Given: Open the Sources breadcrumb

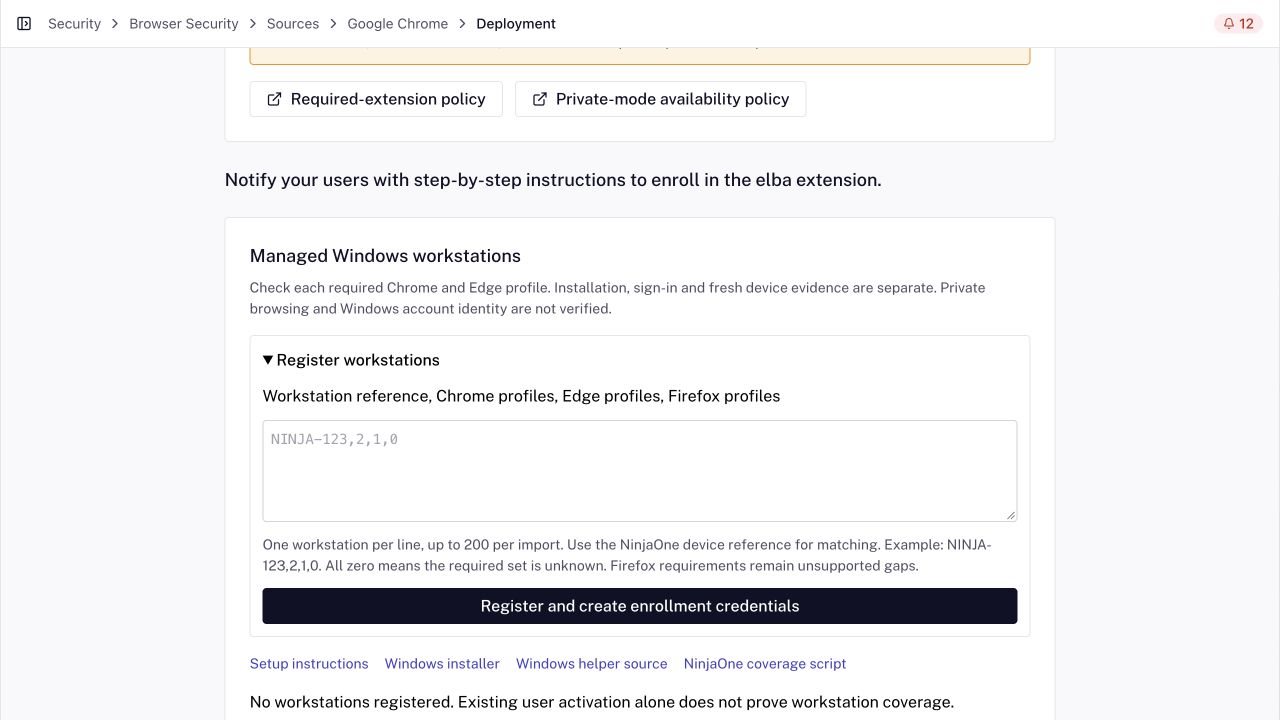Looking at the screenshot, I should click(293, 24).
